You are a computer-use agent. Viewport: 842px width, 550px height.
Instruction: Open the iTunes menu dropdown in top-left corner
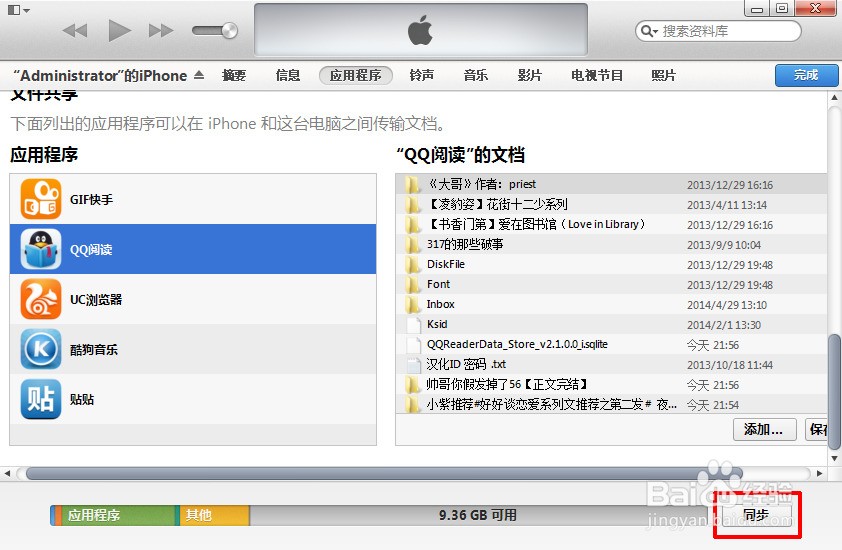(19, 10)
